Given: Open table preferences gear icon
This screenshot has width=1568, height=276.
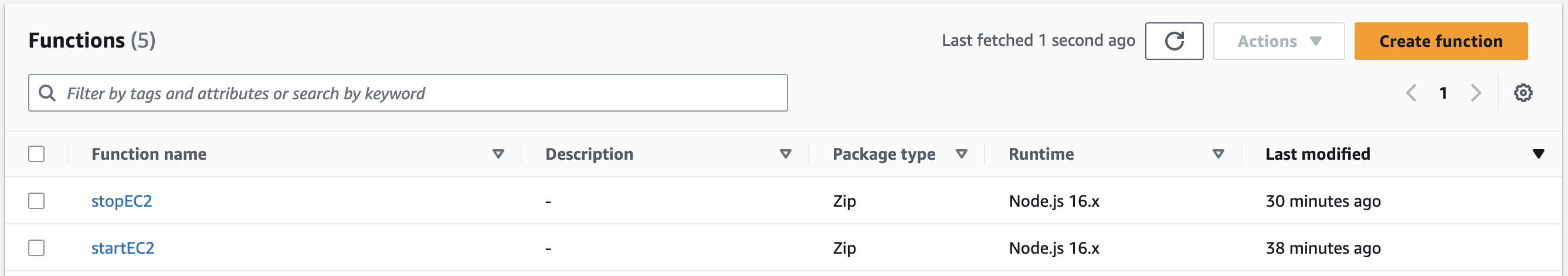Looking at the screenshot, I should click(x=1523, y=93).
